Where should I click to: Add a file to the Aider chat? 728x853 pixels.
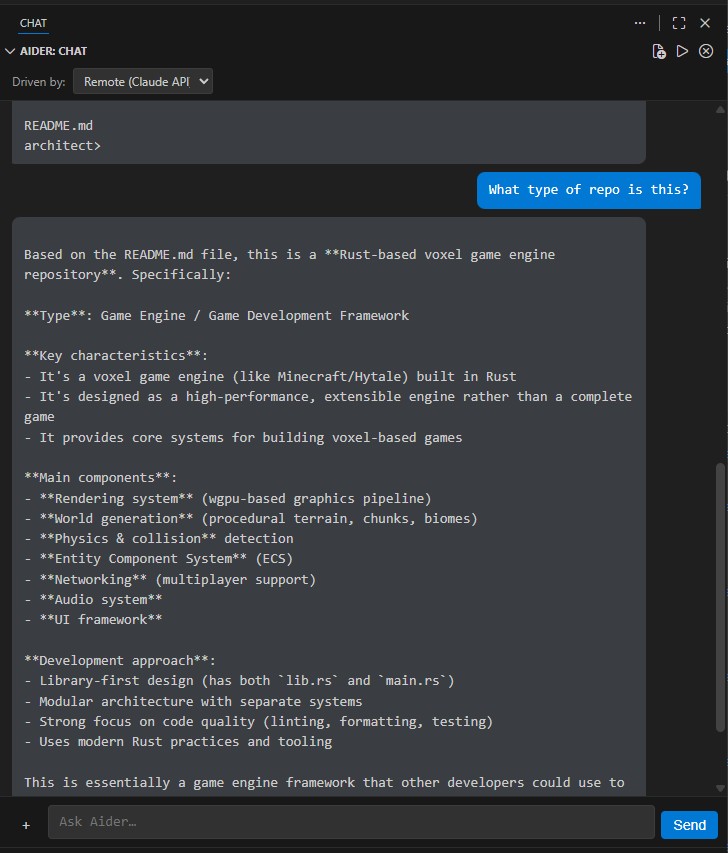(x=660, y=51)
